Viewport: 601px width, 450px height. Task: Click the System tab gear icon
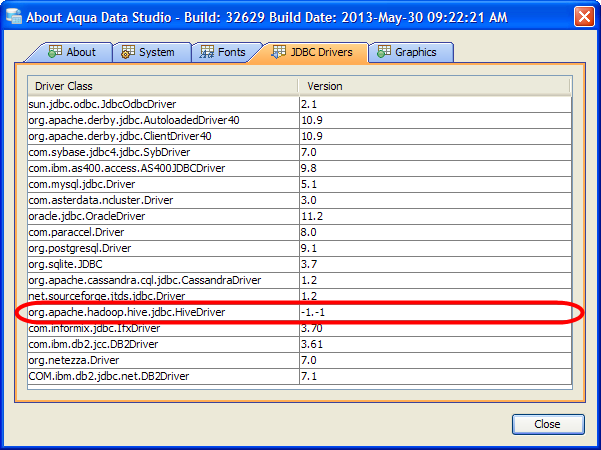128,52
